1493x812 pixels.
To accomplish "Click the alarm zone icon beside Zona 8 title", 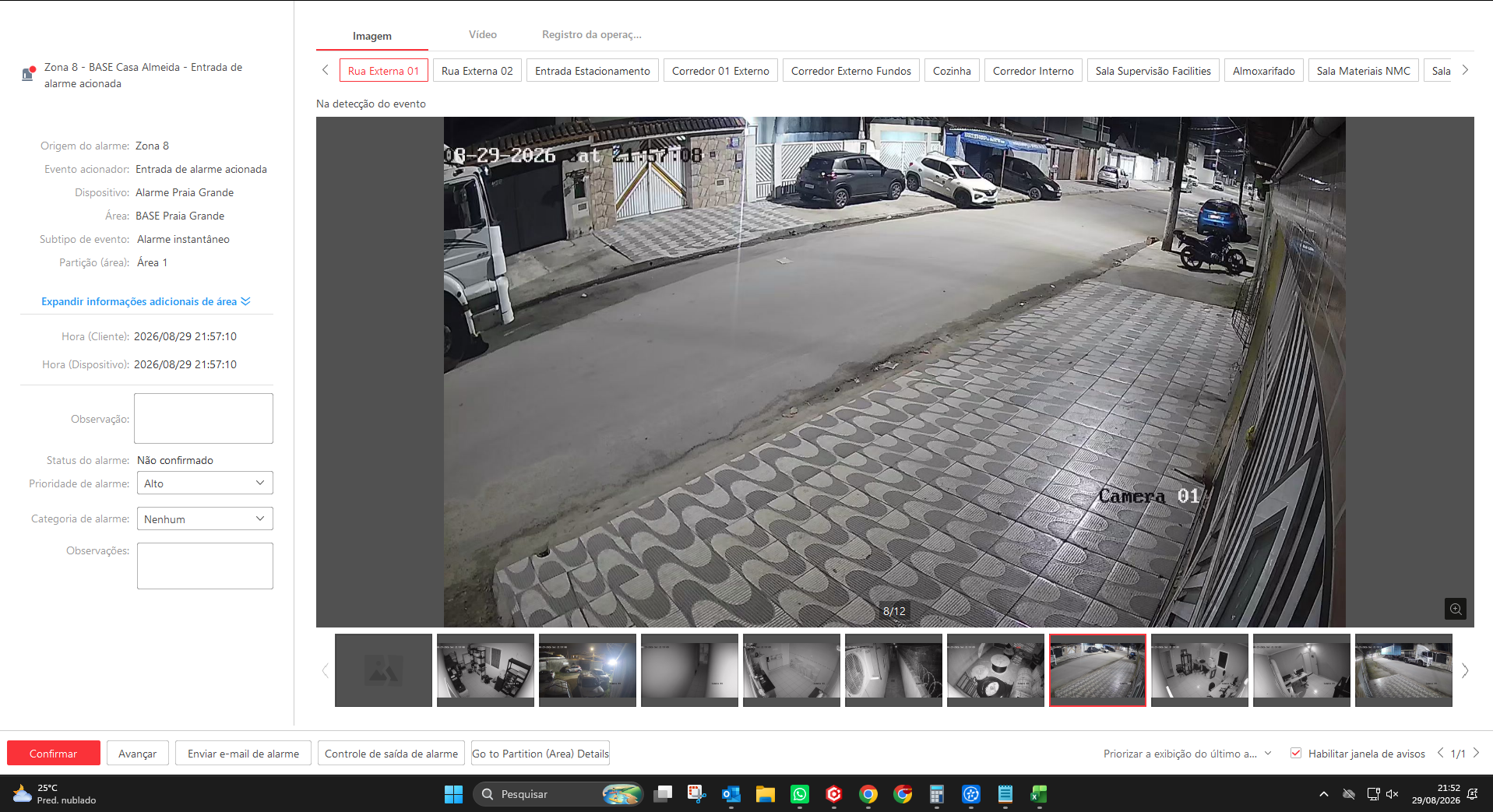I will point(28,74).
